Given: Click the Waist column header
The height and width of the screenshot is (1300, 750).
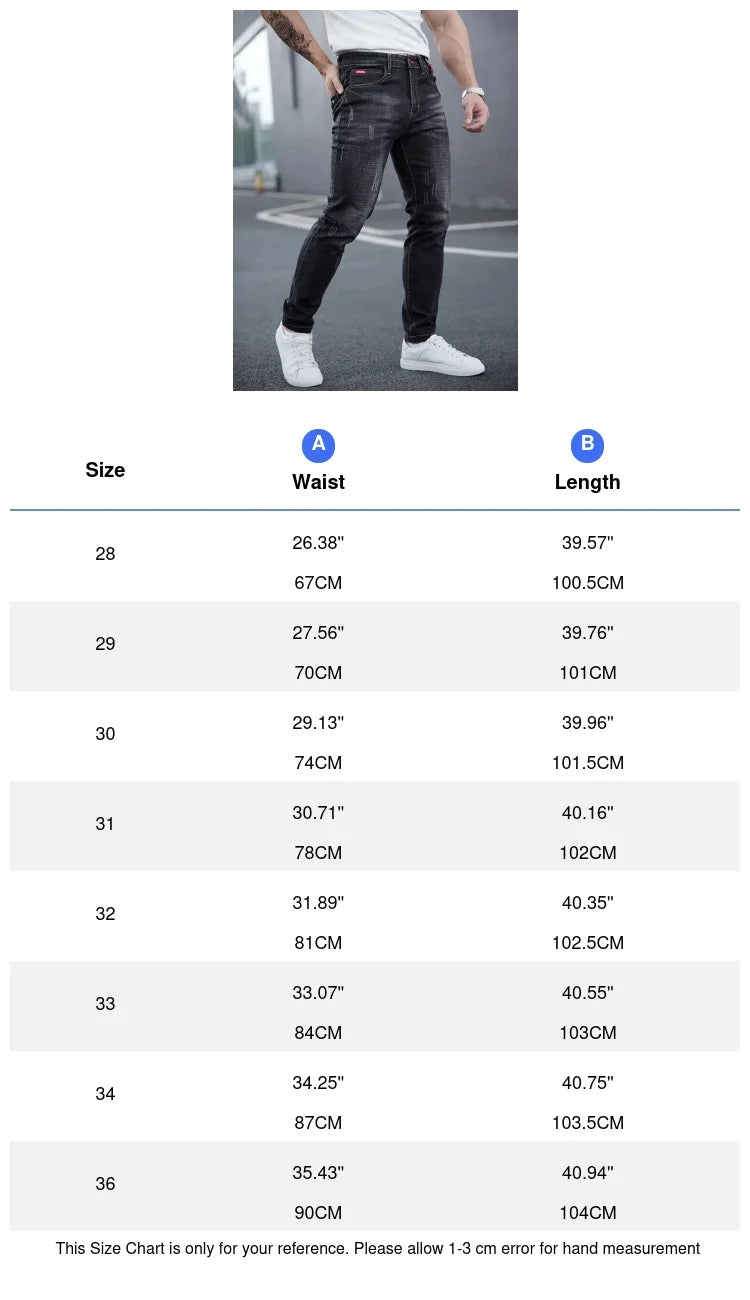Looking at the screenshot, I should [x=318, y=482].
